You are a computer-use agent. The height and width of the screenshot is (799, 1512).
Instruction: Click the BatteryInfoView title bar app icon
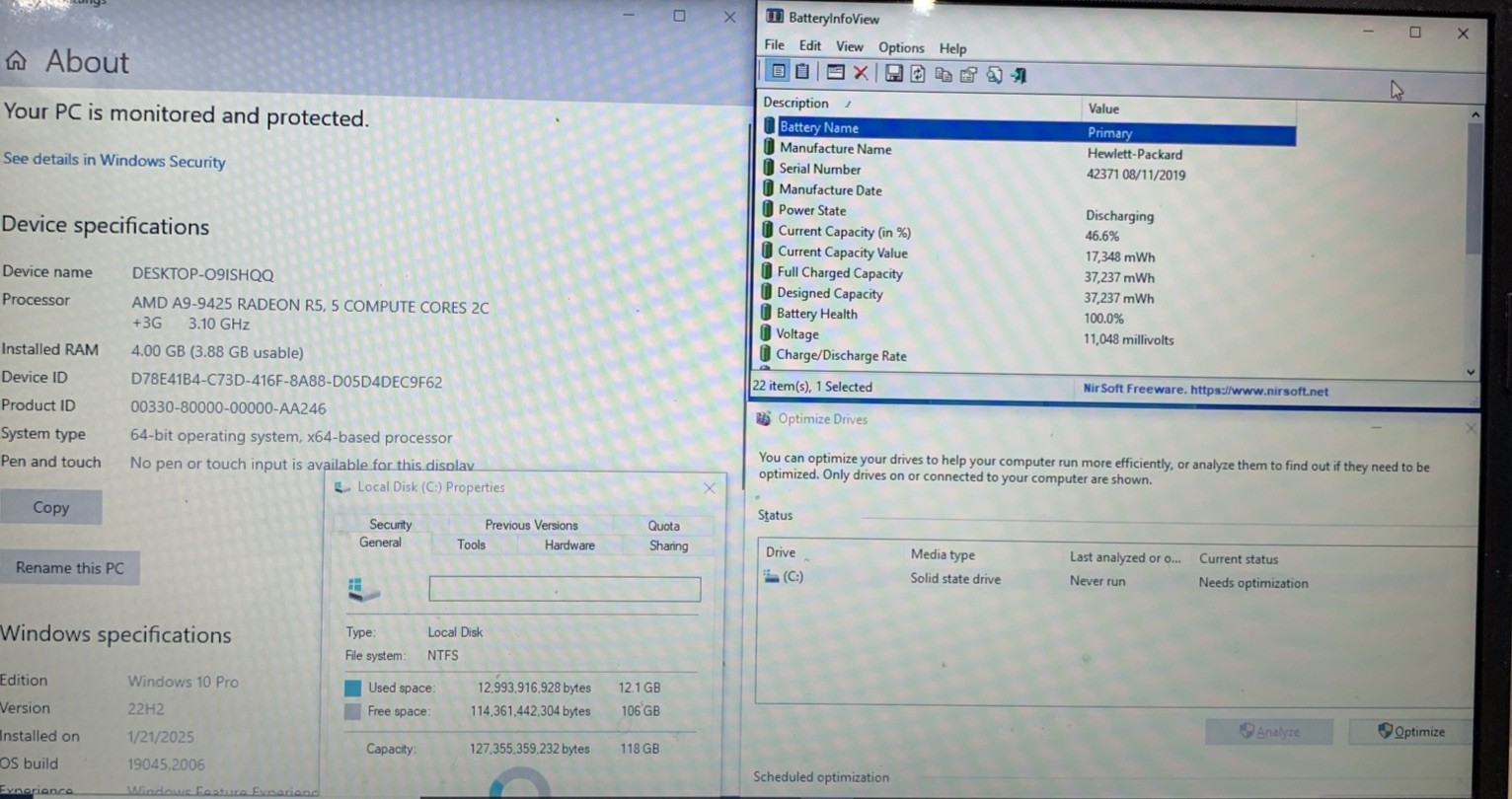[x=775, y=17]
